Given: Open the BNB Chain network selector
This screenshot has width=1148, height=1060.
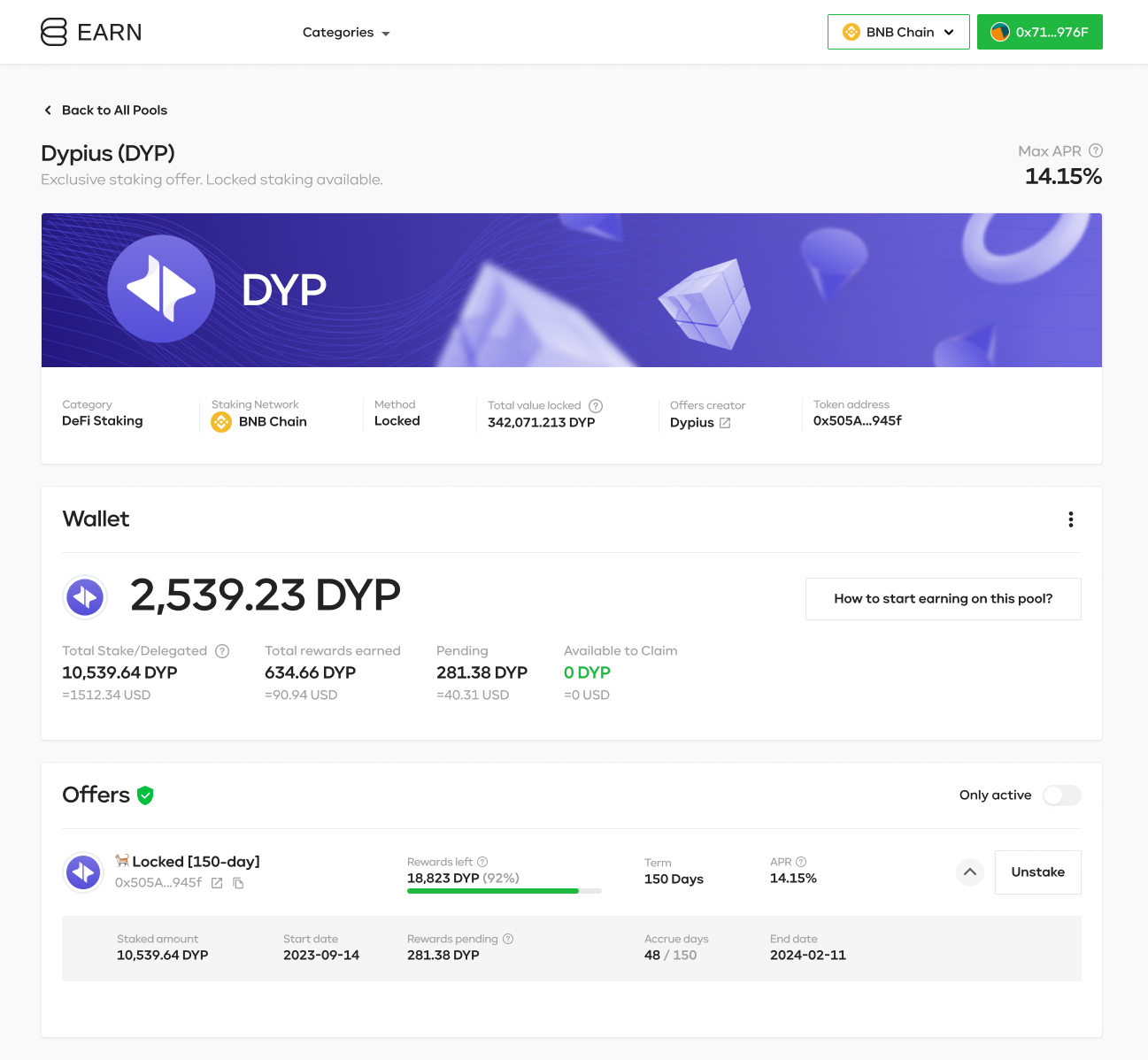Looking at the screenshot, I should 898,32.
